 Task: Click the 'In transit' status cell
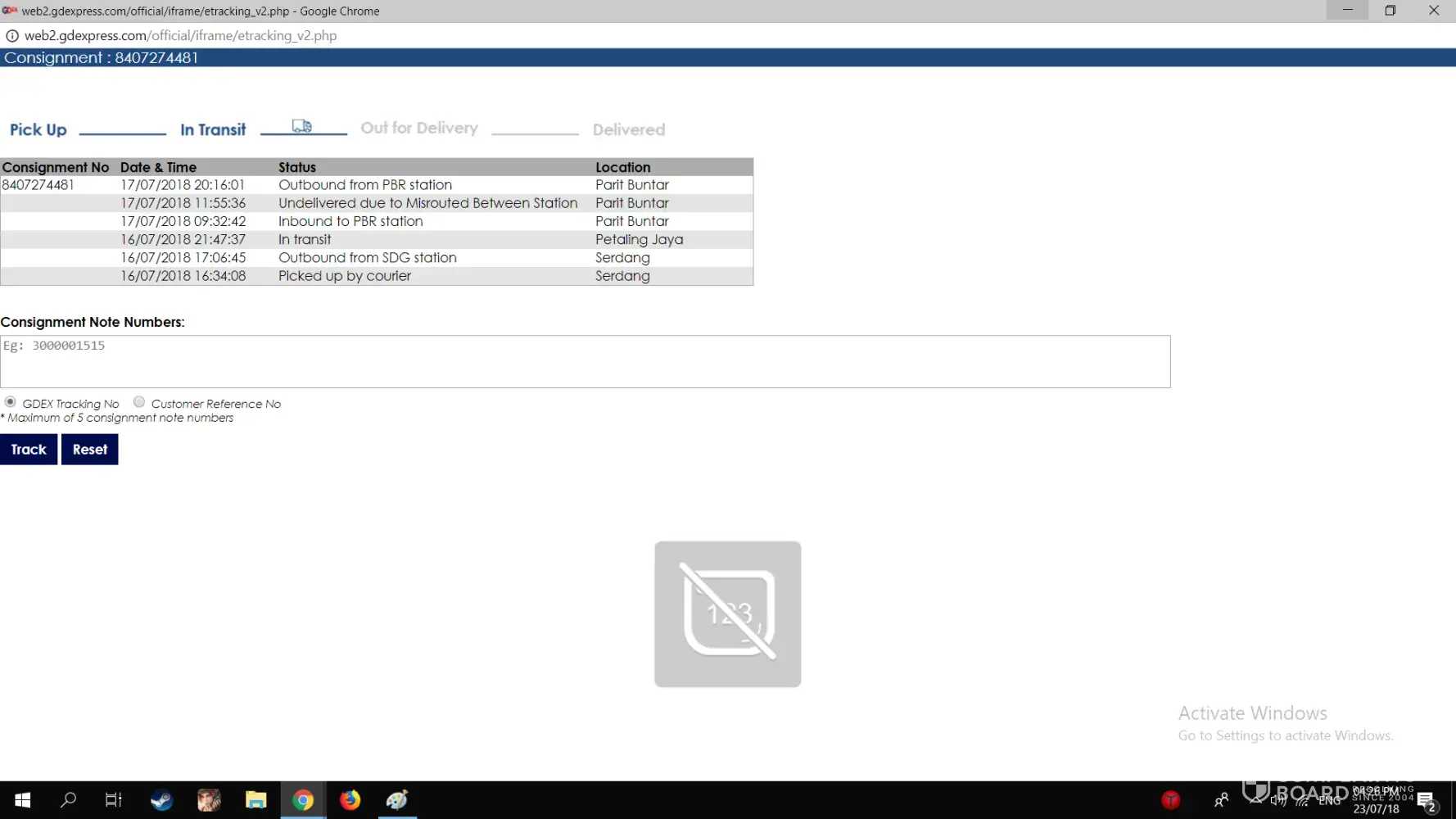pyautogui.click(x=305, y=239)
